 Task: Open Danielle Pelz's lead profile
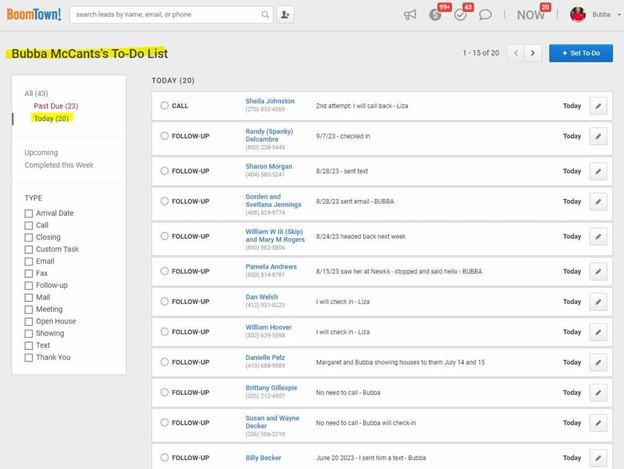pyautogui.click(x=265, y=357)
